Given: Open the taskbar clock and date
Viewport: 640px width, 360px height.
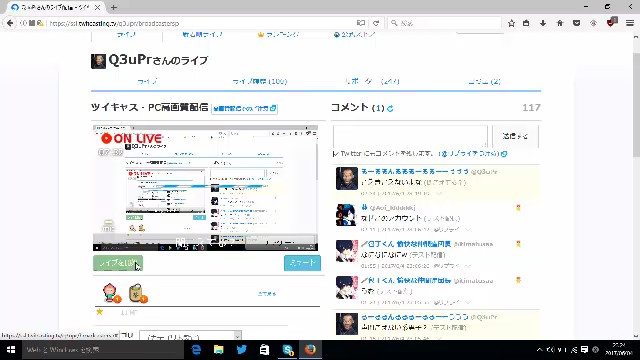Looking at the screenshot, I should pos(619,350).
